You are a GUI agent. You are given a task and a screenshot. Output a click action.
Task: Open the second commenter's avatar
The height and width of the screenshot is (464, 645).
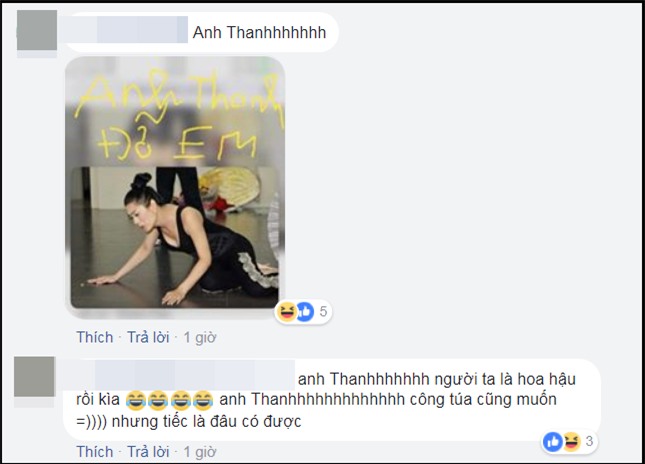tap(35, 376)
